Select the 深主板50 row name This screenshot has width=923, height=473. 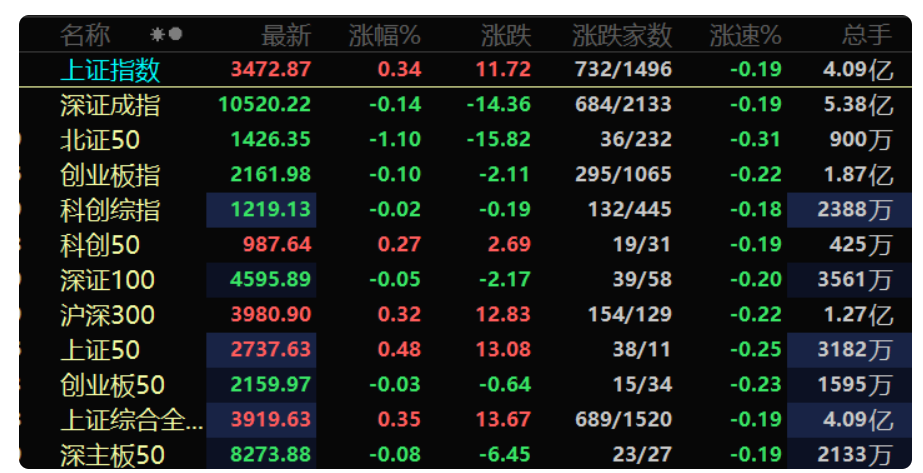tap(112, 455)
